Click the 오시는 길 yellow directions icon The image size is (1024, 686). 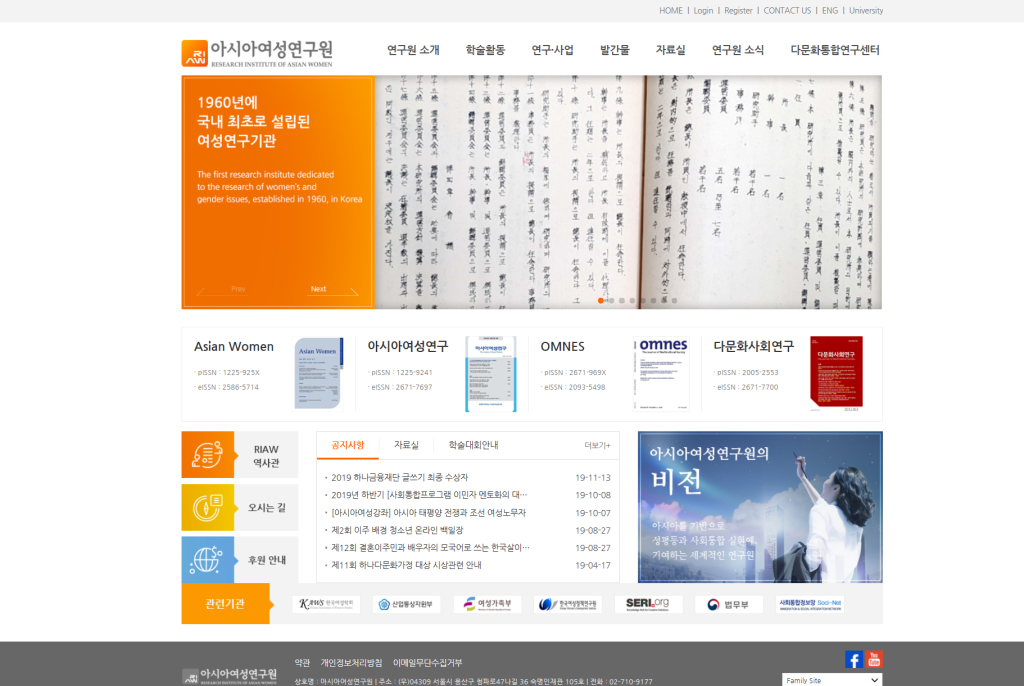tap(207, 507)
